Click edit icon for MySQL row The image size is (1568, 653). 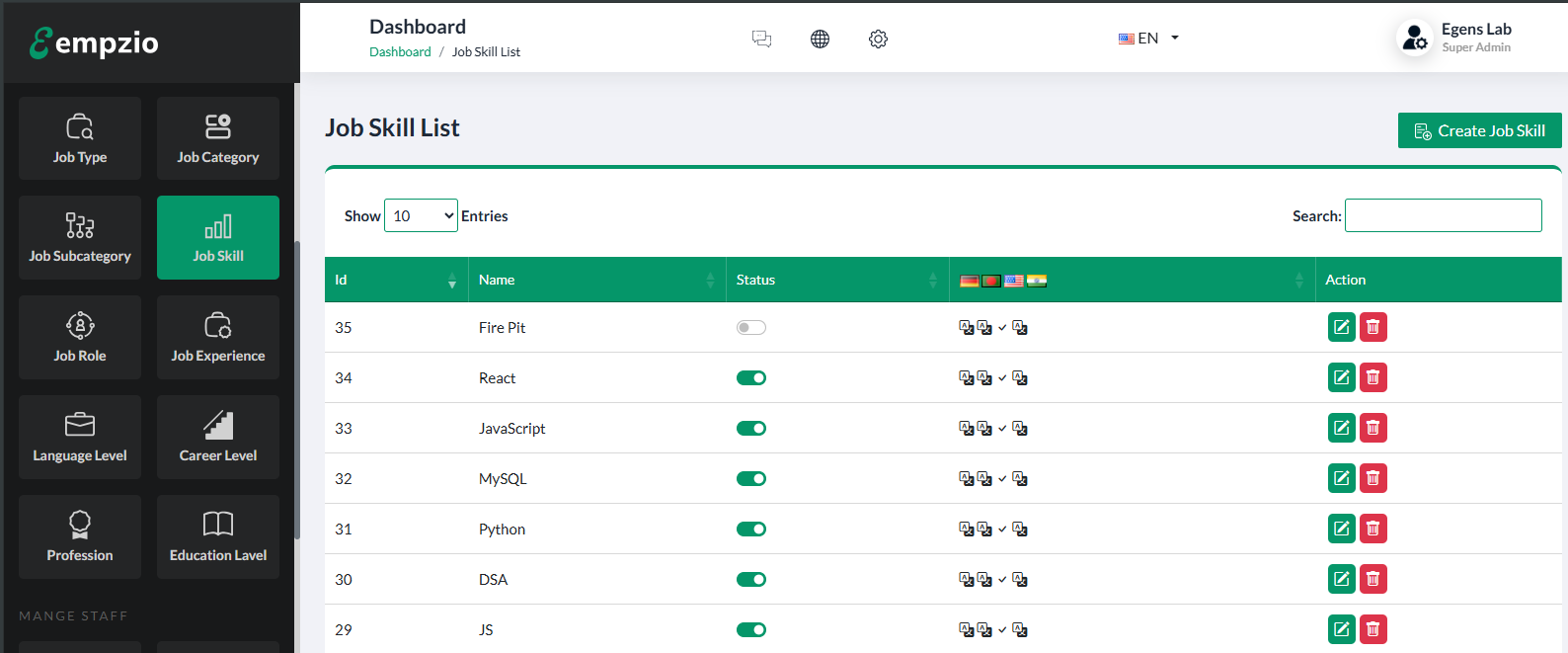click(1341, 478)
